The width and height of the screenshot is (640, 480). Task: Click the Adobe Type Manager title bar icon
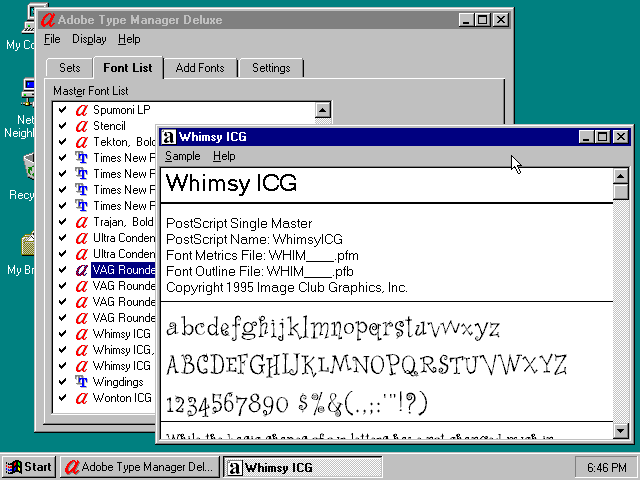point(46,20)
